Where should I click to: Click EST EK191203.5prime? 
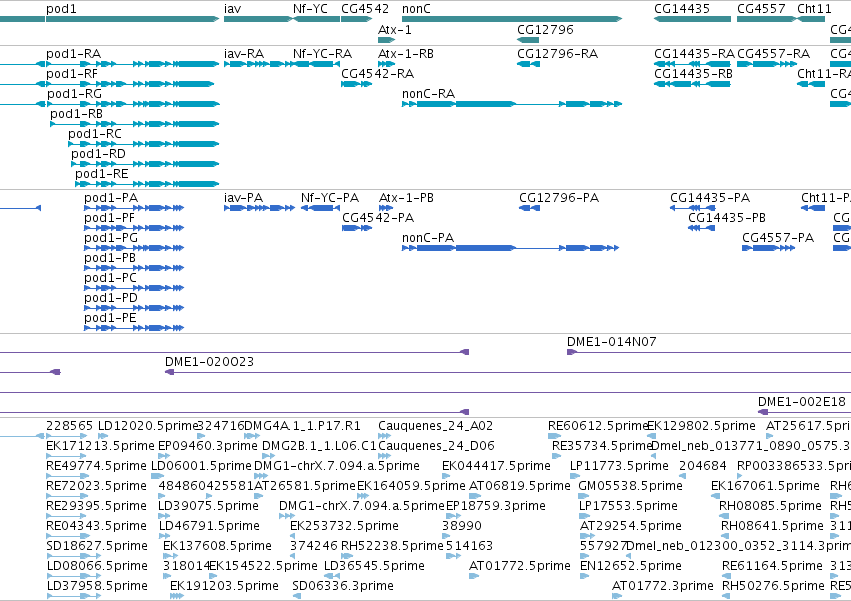pos(177,596)
